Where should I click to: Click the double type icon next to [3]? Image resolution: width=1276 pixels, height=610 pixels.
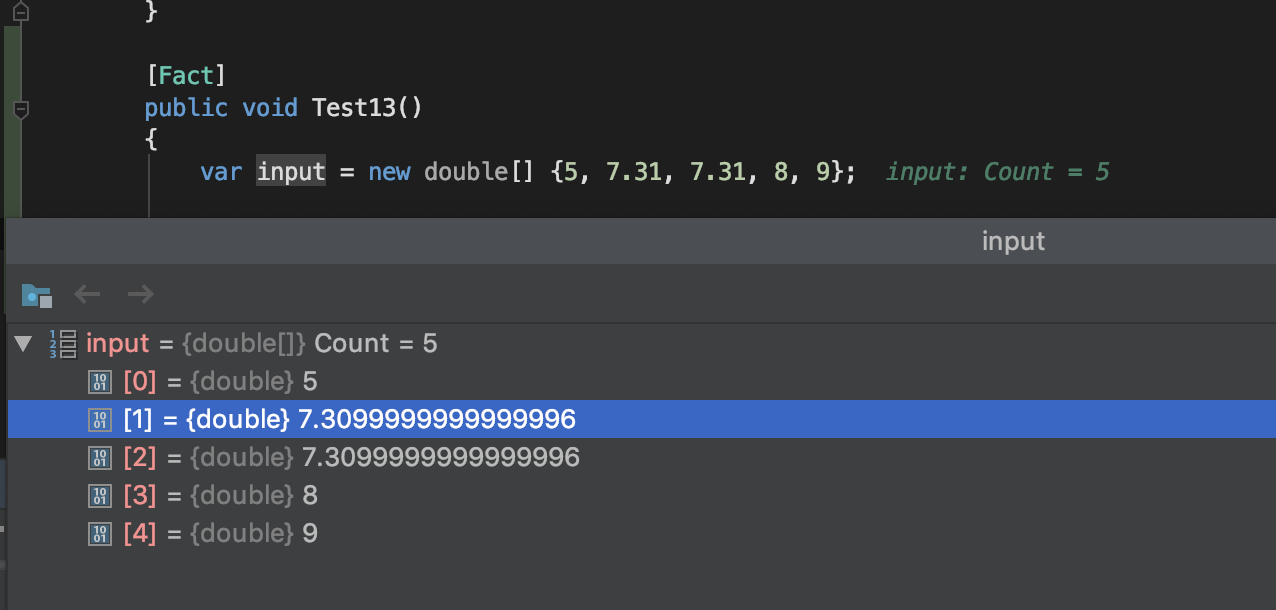(99, 495)
